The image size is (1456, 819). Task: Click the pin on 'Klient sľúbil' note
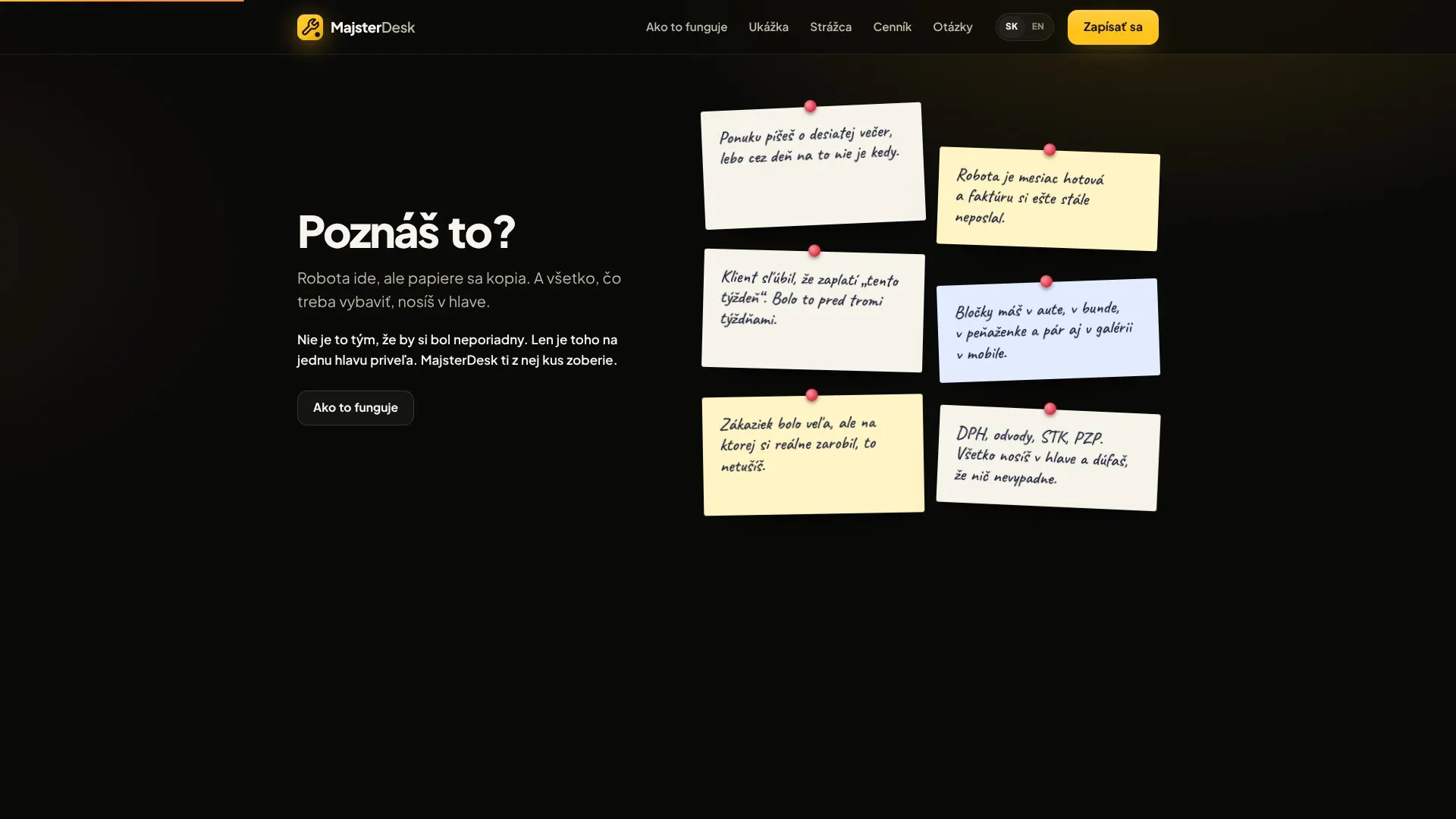coord(814,250)
